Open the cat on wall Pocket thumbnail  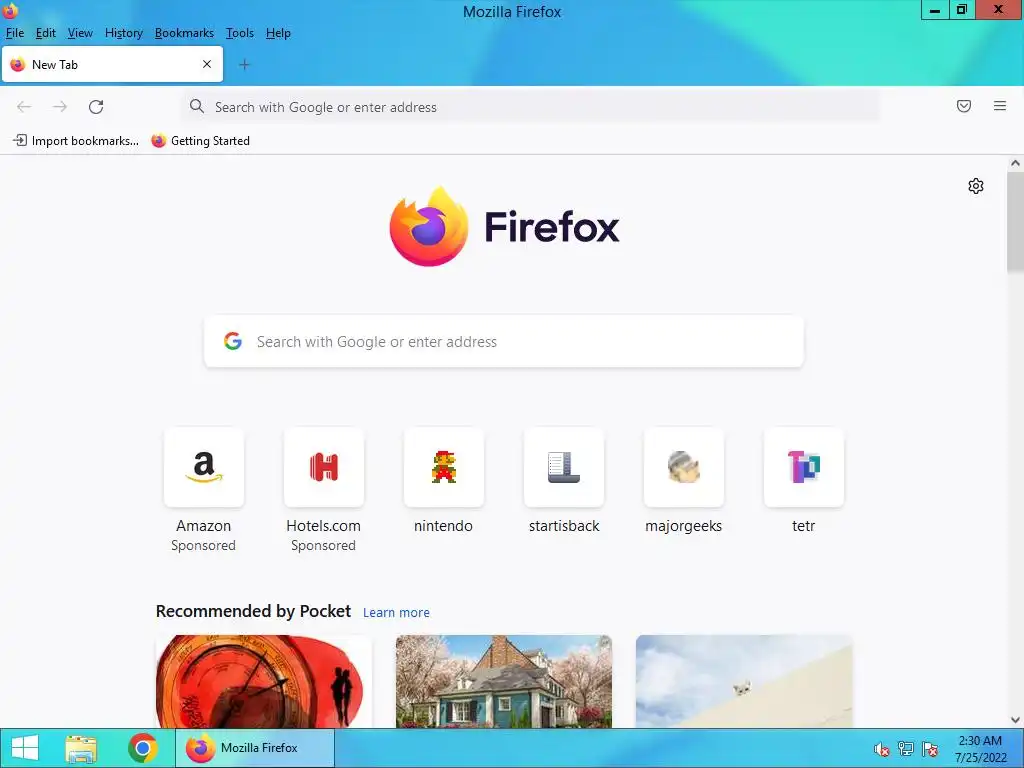[x=744, y=681]
